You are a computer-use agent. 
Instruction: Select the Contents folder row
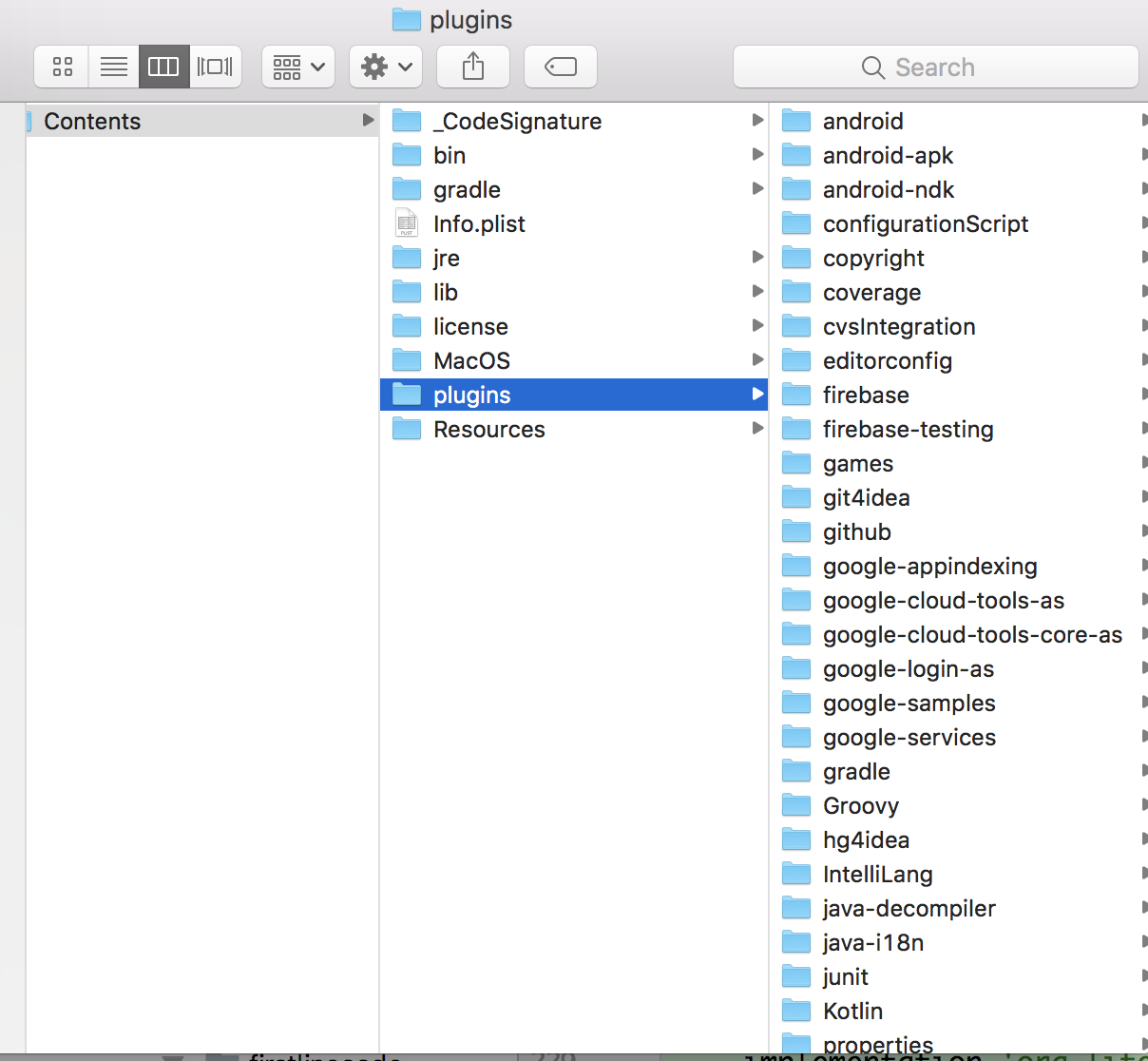click(x=201, y=121)
